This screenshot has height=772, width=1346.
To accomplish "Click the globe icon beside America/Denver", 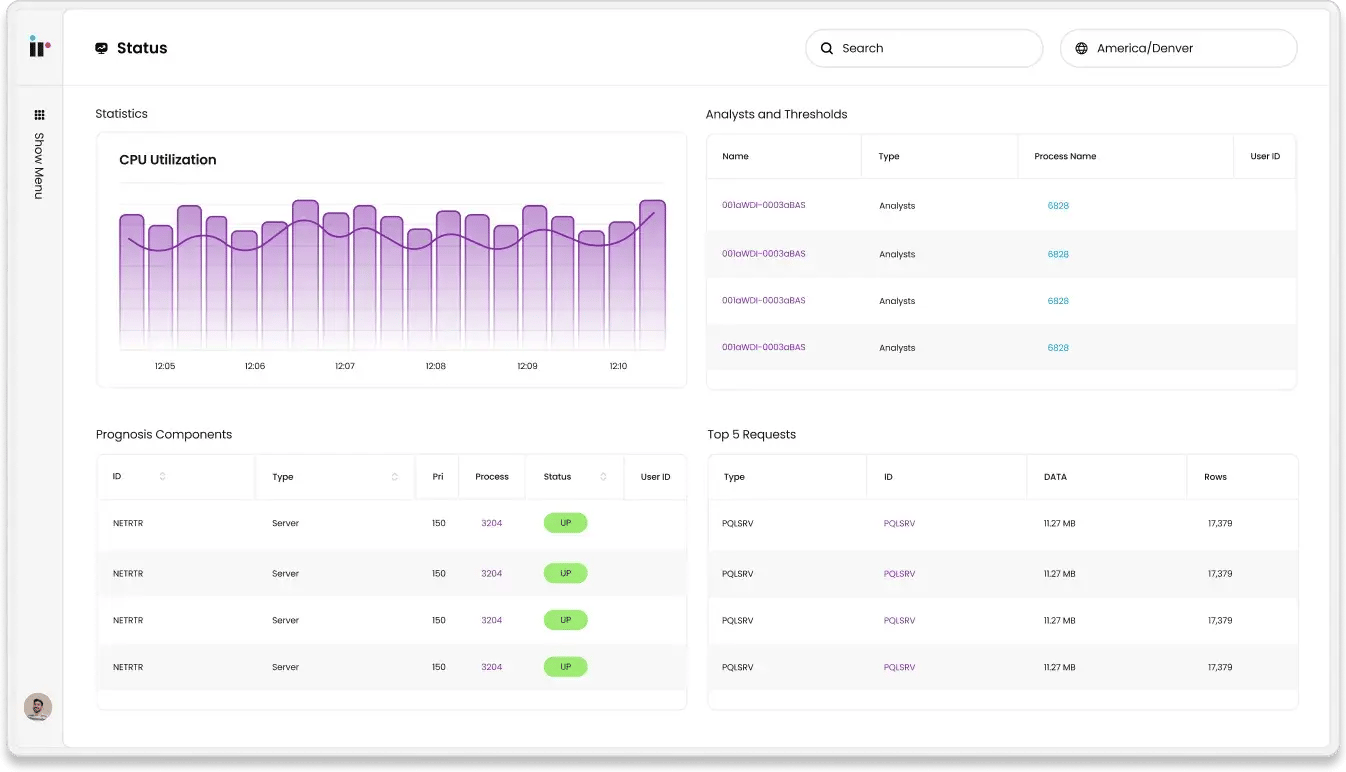I will click(1081, 48).
